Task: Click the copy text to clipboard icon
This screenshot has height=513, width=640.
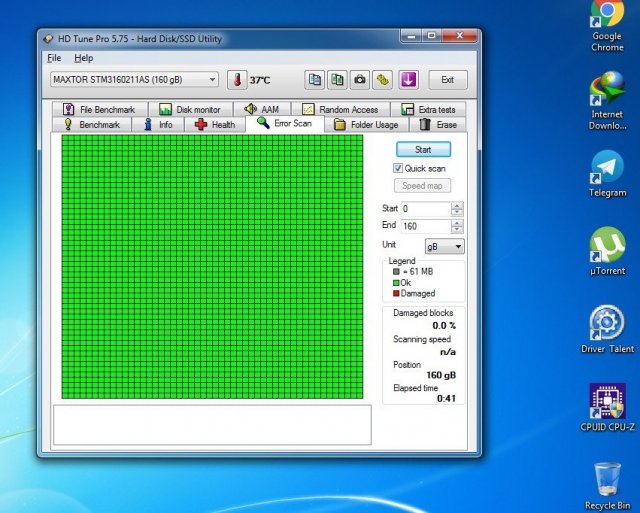Action: pos(315,80)
